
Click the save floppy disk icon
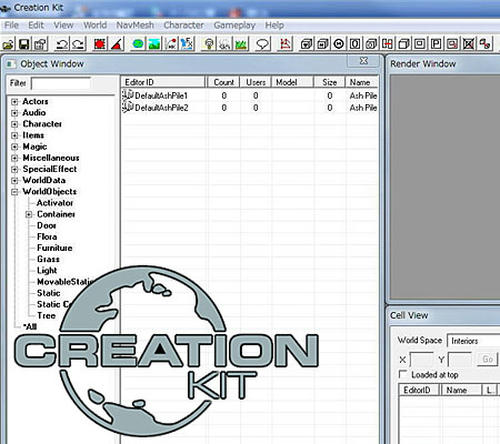pos(24,44)
